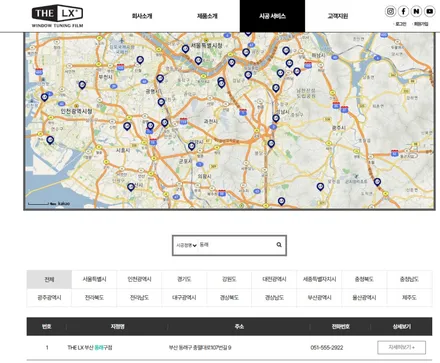The height and width of the screenshot is (363, 440).
Task: Select the 부산광역시 region tab
Action: (319, 297)
